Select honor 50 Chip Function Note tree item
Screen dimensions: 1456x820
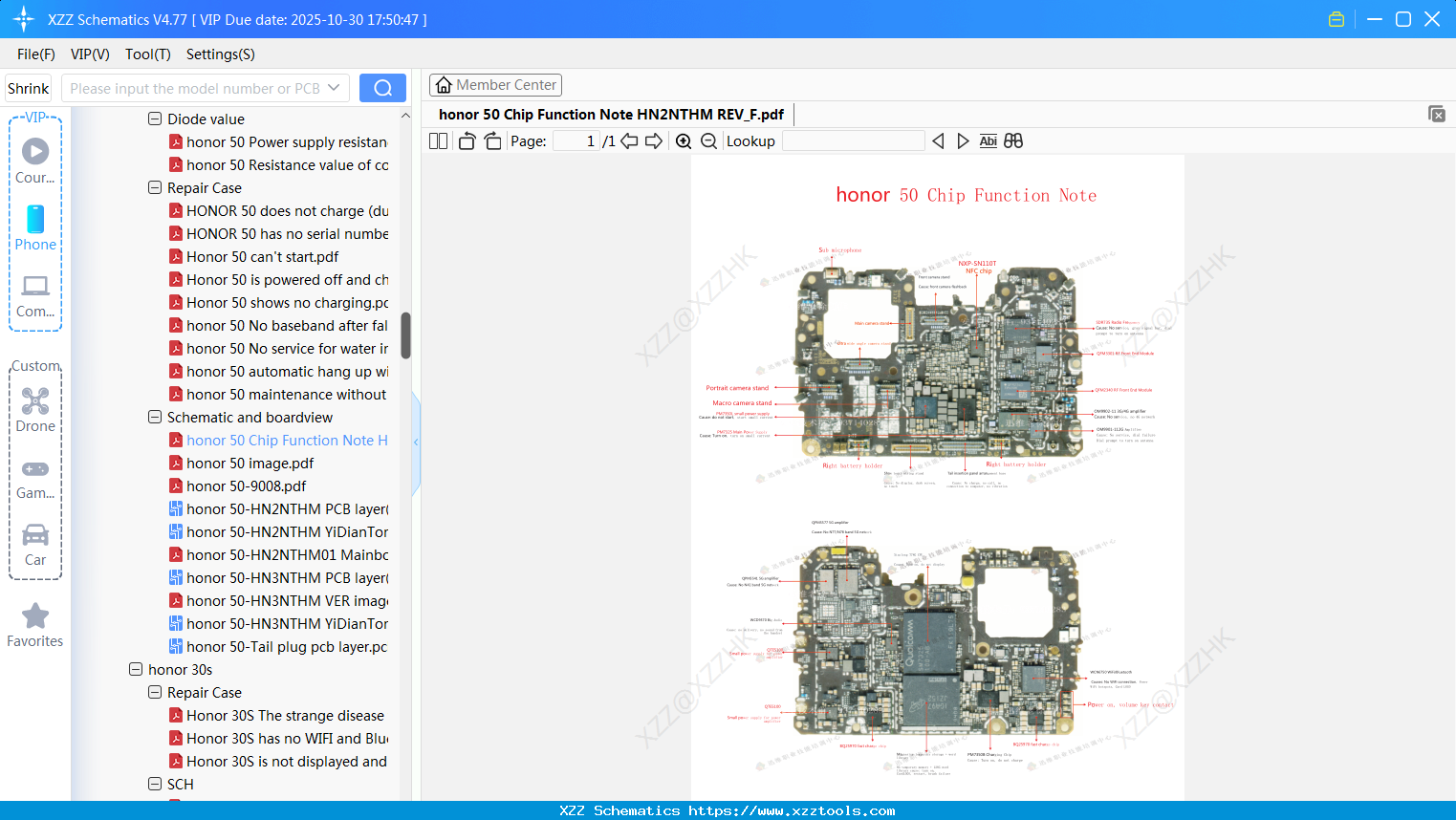point(278,441)
